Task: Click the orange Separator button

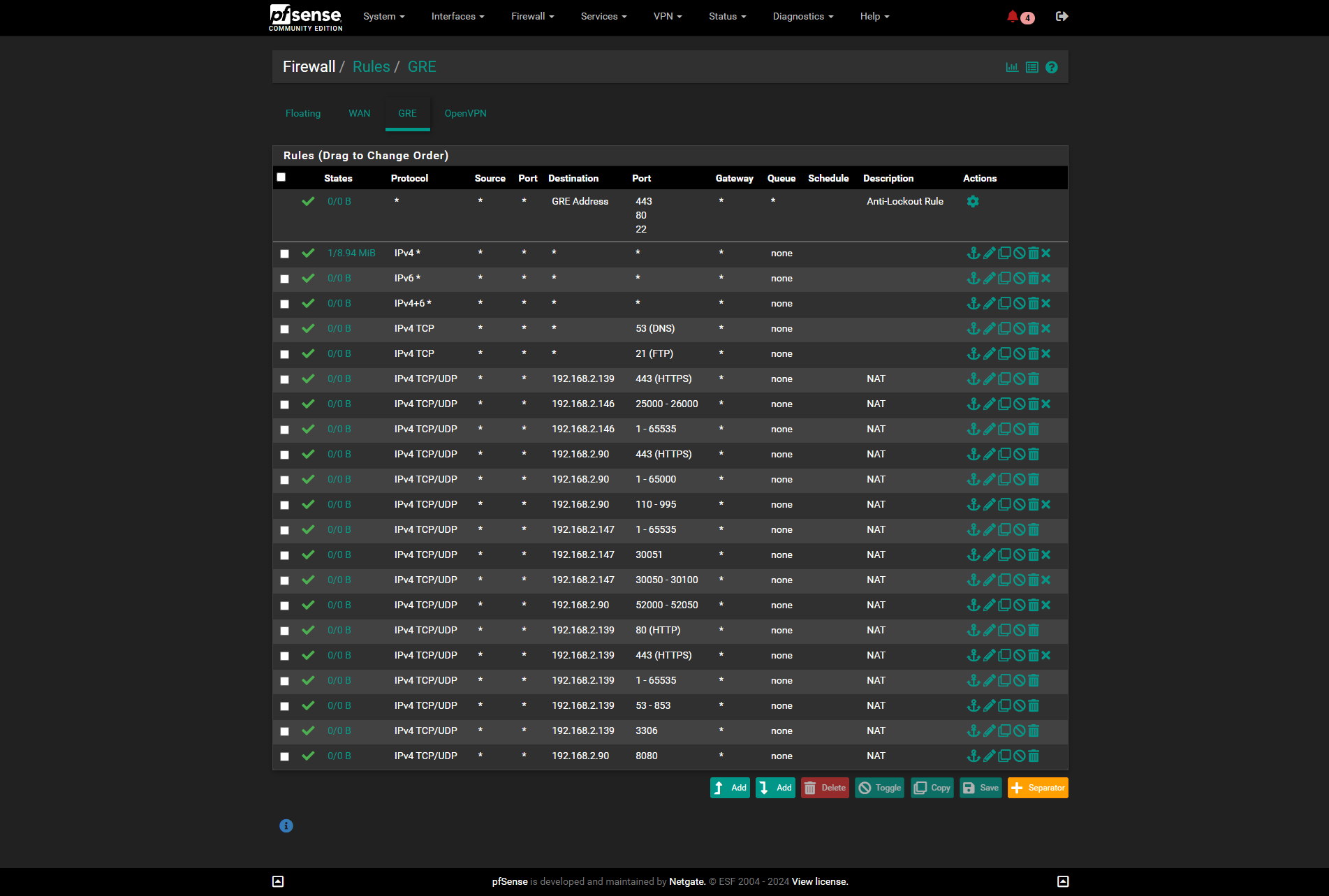Action: pos(1037,788)
